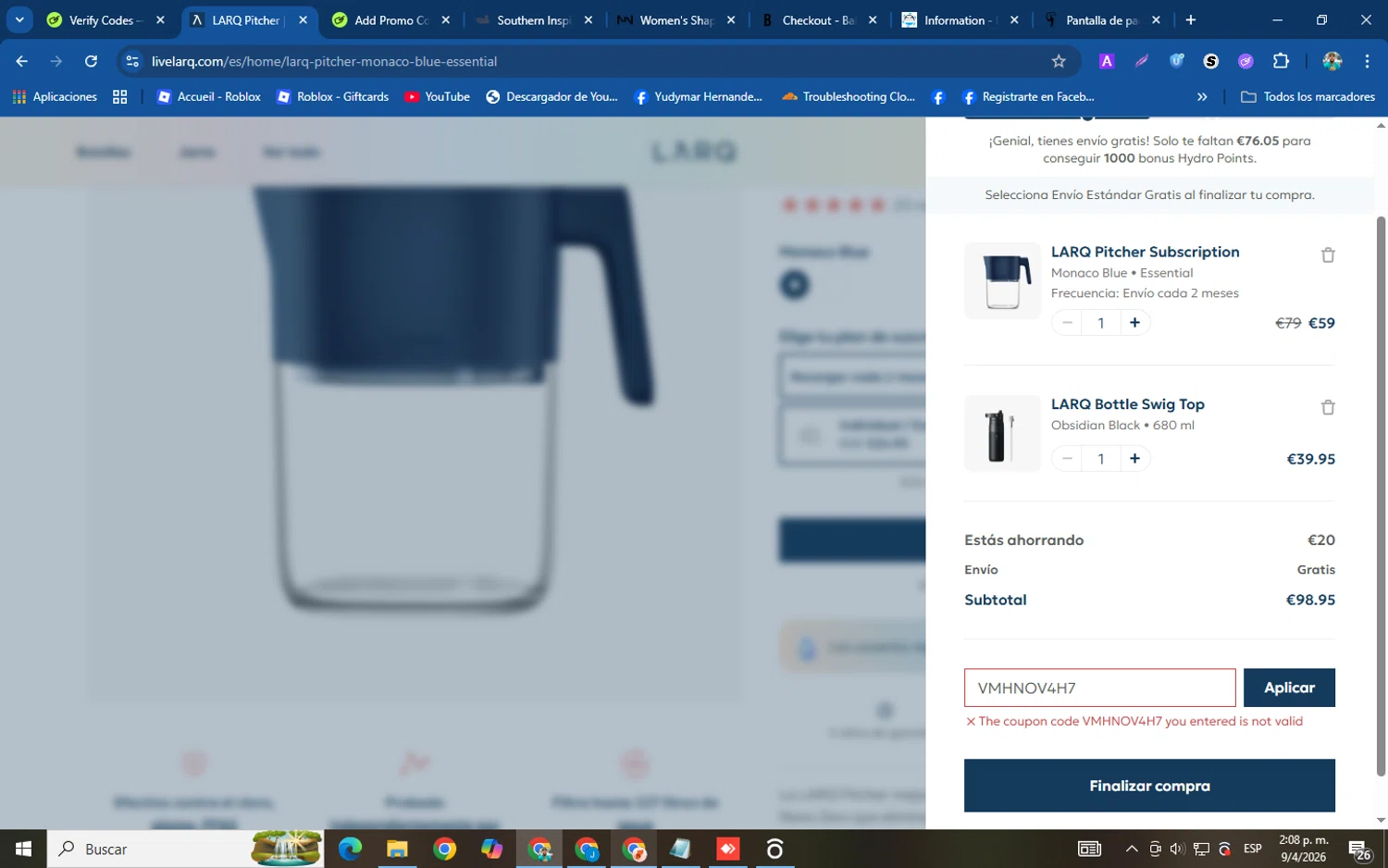This screenshot has width=1388, height=868.
Task: Open tab groups grid icon
Action: coord(119,96)
